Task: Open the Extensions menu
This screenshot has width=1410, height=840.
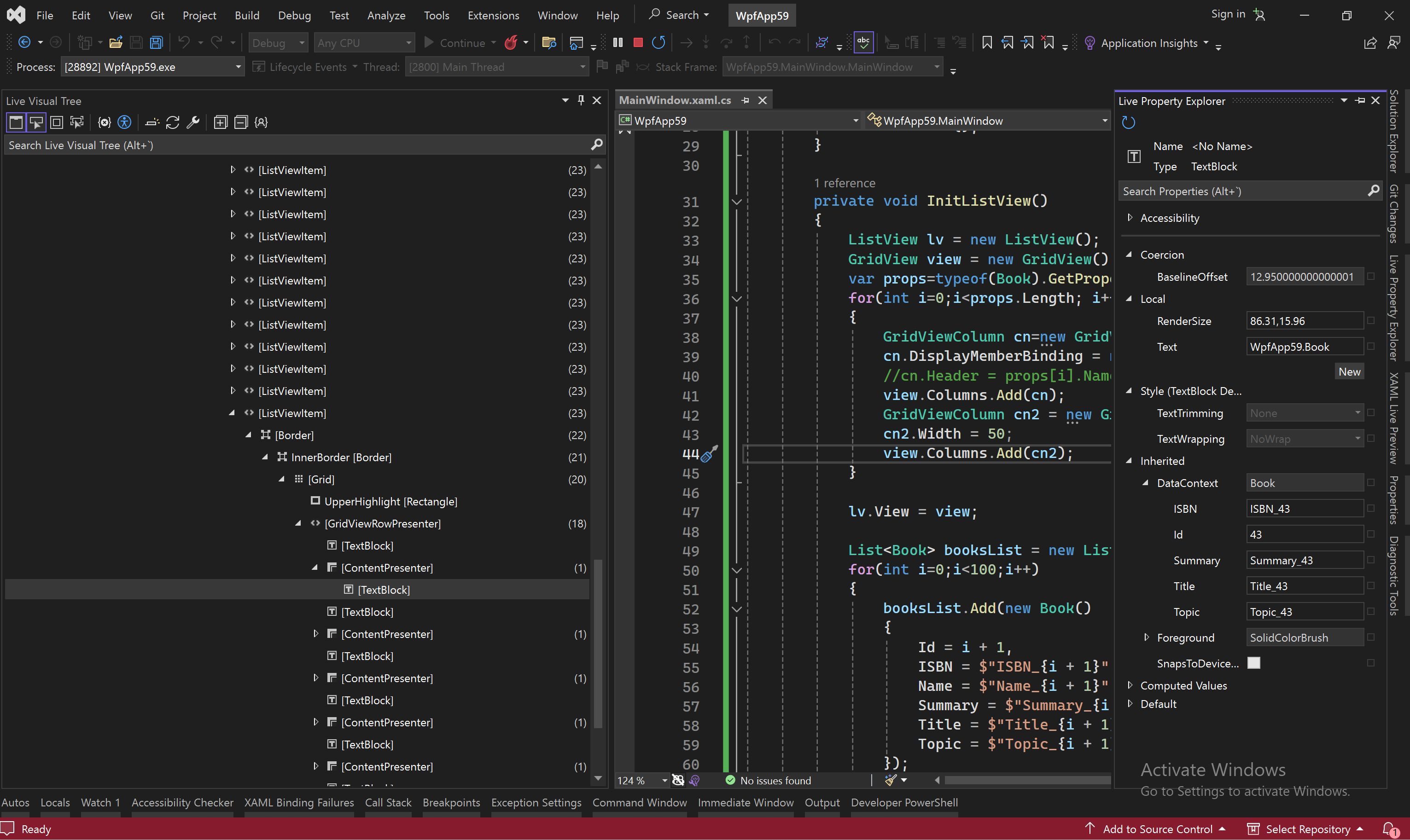Action: pyautogui.click(x=493, y=15)
